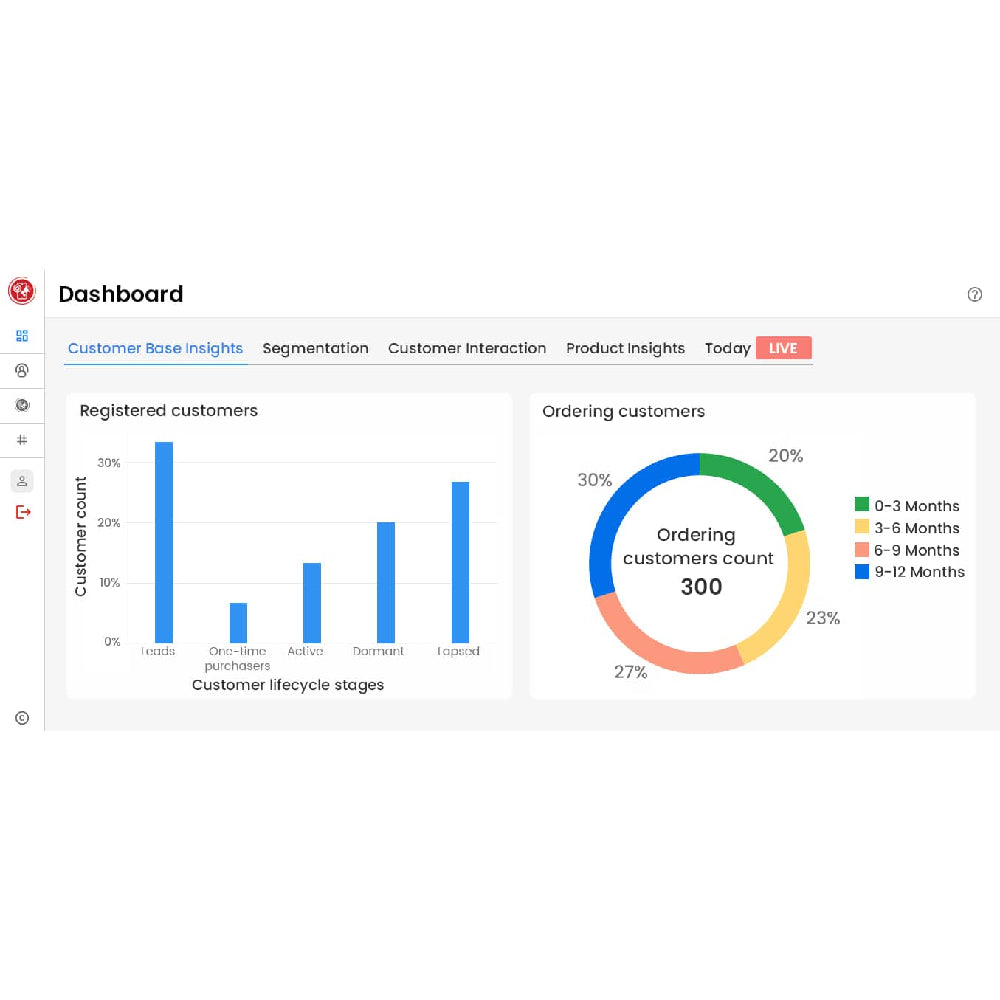Select the Customer Base Insights tab

(156, 348)
